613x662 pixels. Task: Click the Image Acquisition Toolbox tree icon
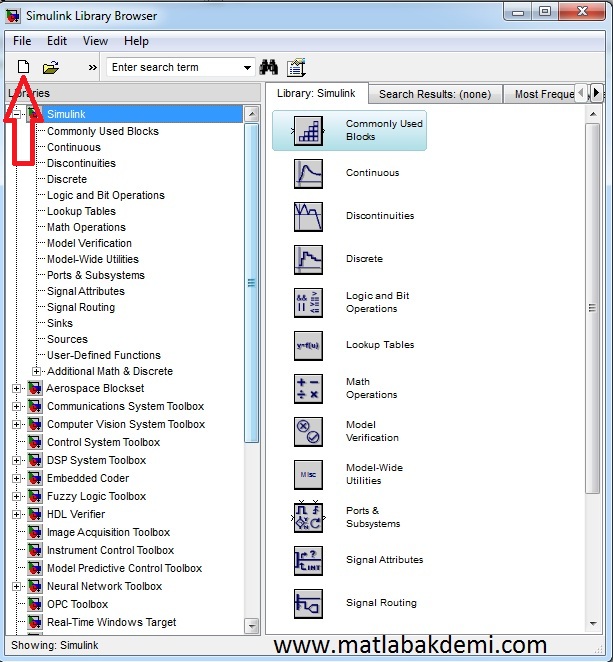coord(35,532)
